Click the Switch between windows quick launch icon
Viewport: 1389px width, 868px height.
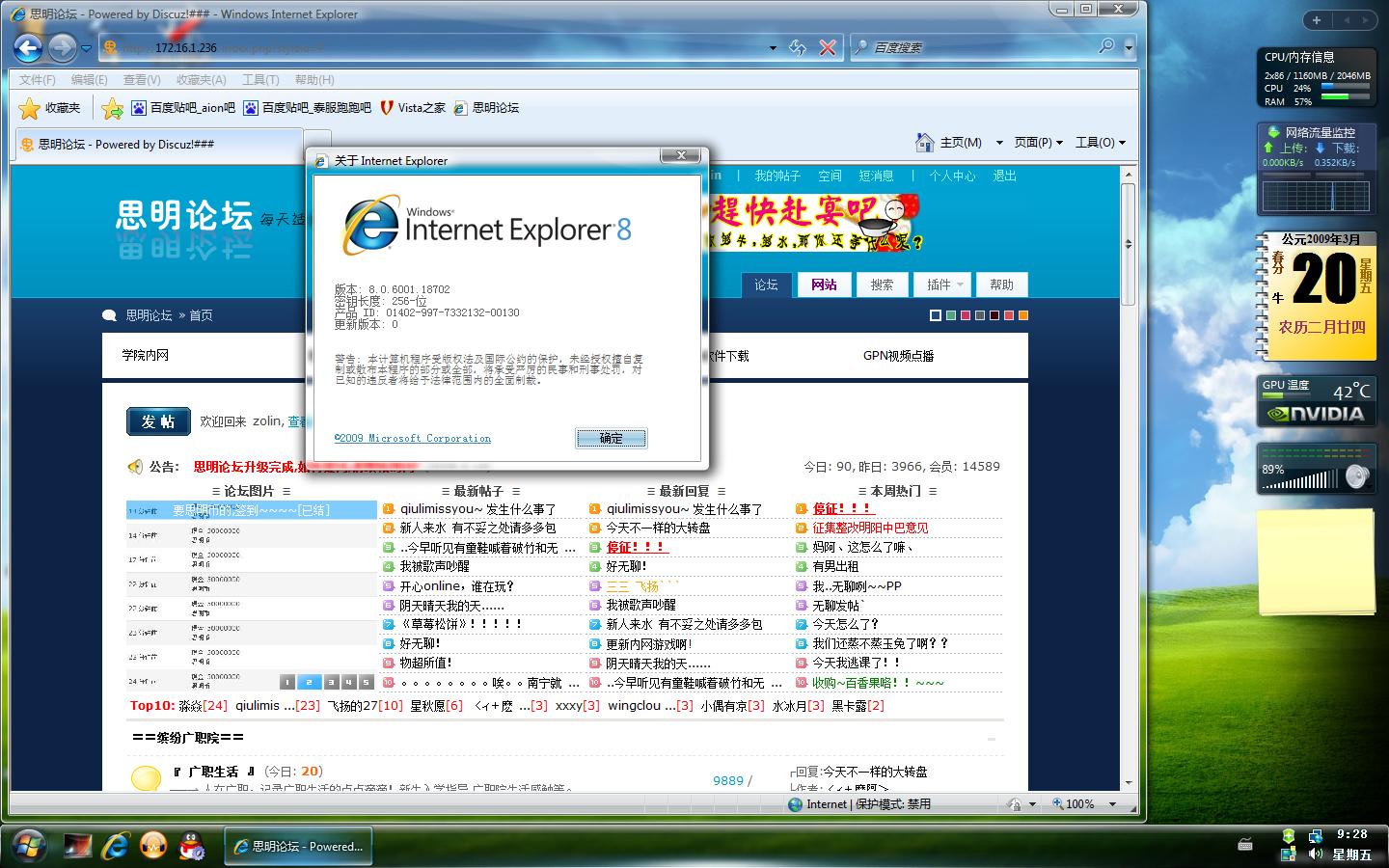point(77,846)
